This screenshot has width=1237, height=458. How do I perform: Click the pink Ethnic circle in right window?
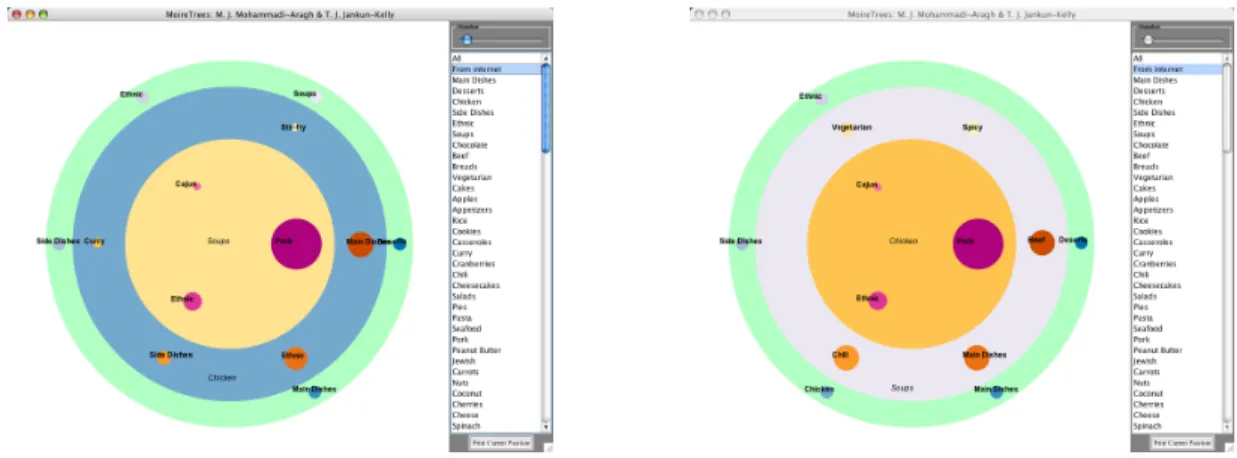pyautogui.click(x=877, y=300)
